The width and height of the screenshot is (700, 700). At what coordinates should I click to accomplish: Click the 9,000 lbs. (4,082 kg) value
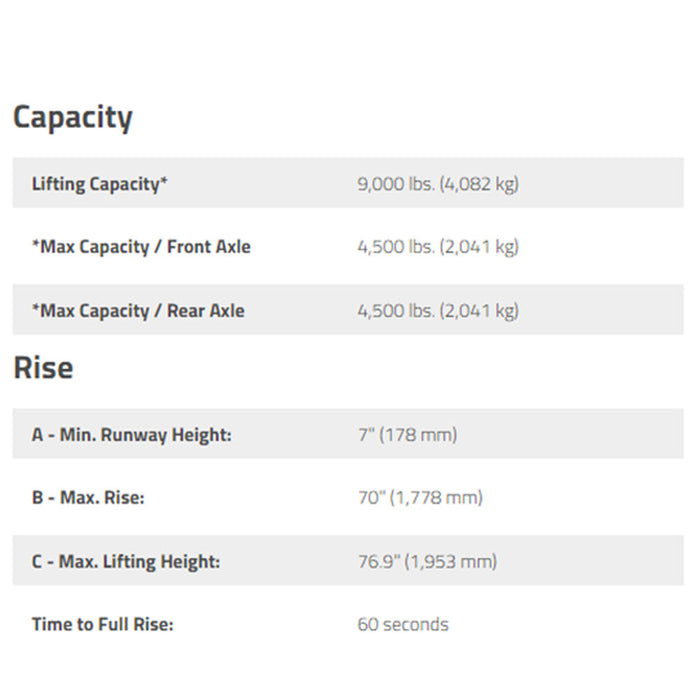(438, 184)
